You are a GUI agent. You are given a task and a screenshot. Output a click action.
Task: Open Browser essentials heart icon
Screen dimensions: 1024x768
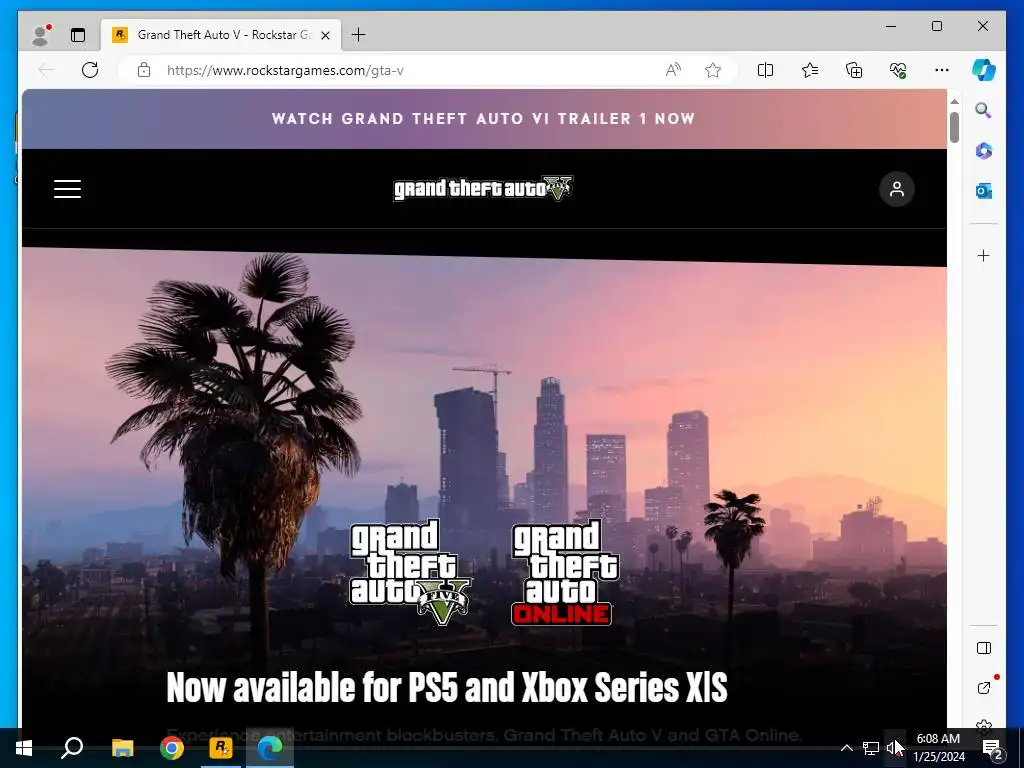click(898, 70)
